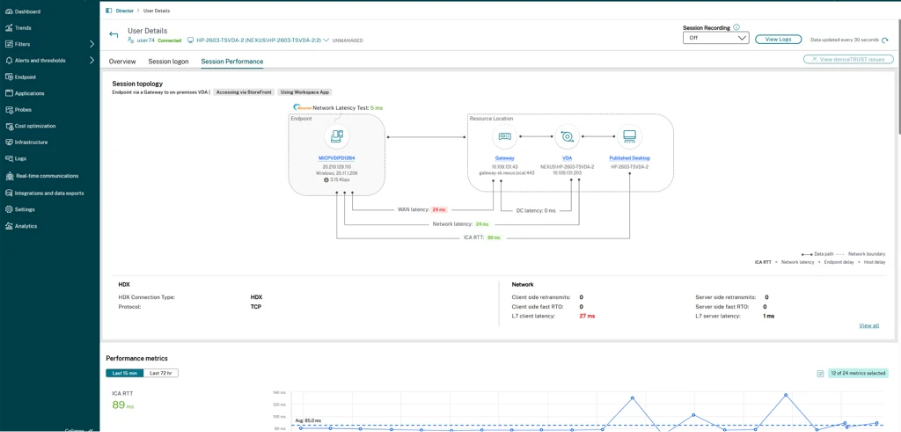
Task: Click the Integrations and data exports icon
Action: point(9,193)
